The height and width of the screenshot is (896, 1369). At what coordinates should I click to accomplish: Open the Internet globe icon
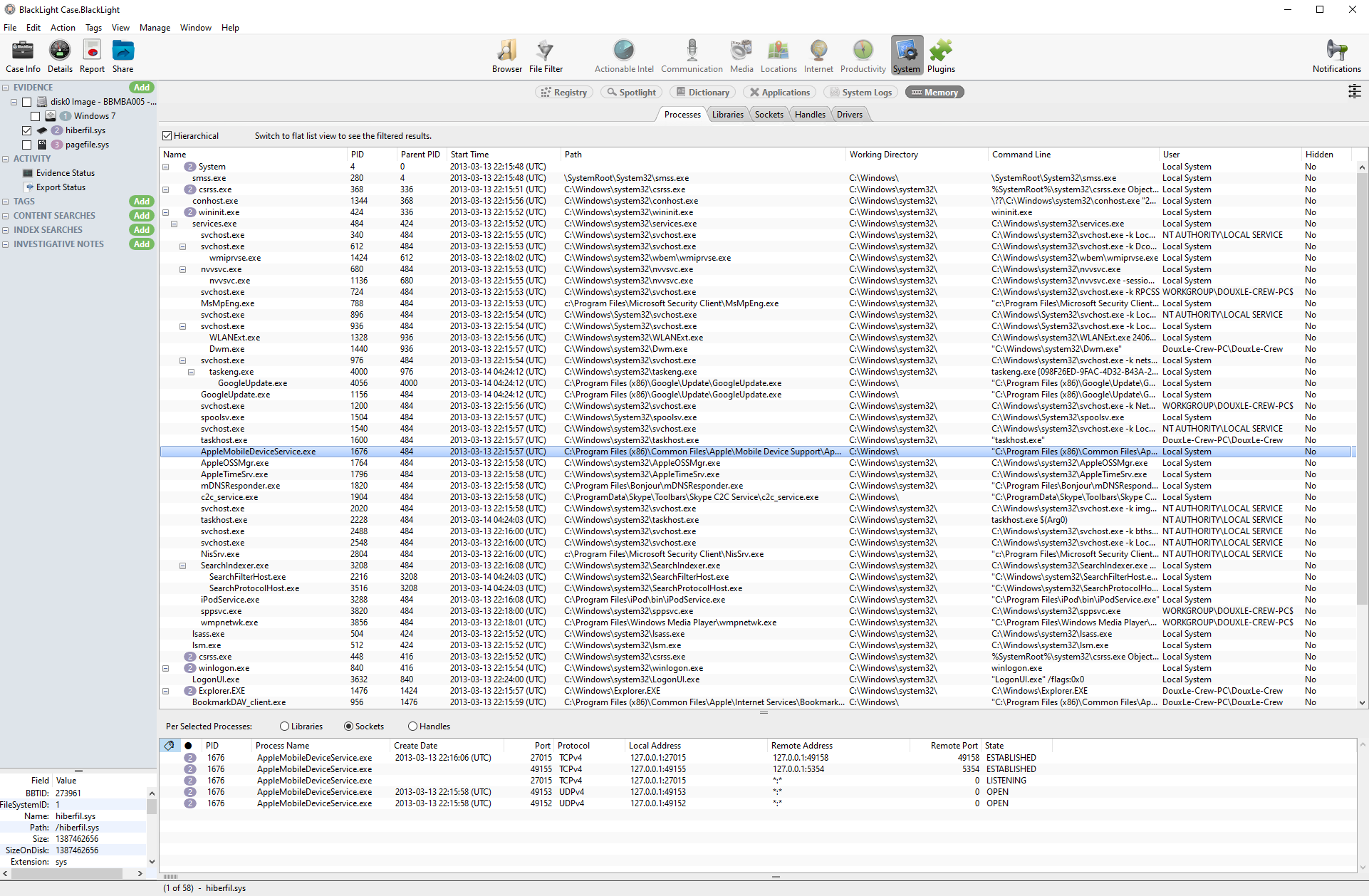point(818,56)
